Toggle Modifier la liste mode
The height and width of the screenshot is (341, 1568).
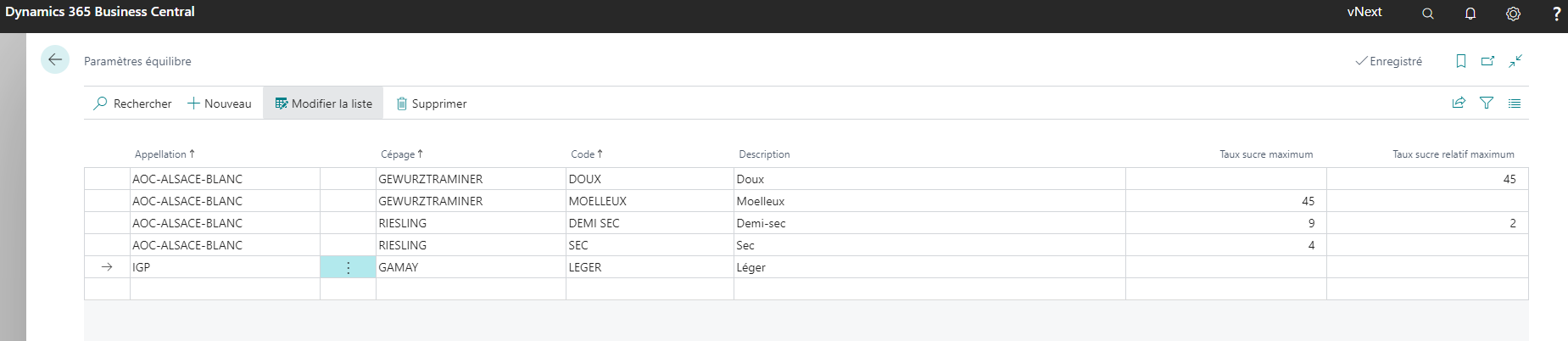coord(323,103)
